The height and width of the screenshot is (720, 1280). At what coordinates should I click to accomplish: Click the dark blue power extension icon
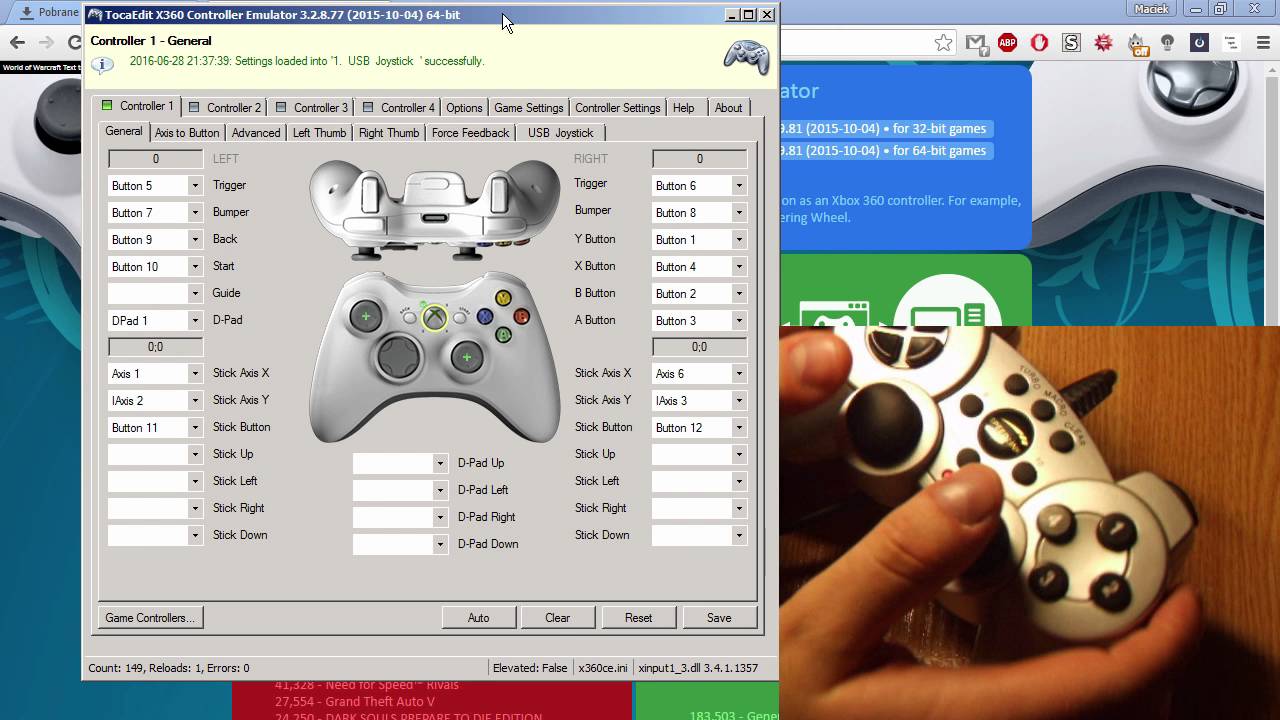click(1199, 43)
